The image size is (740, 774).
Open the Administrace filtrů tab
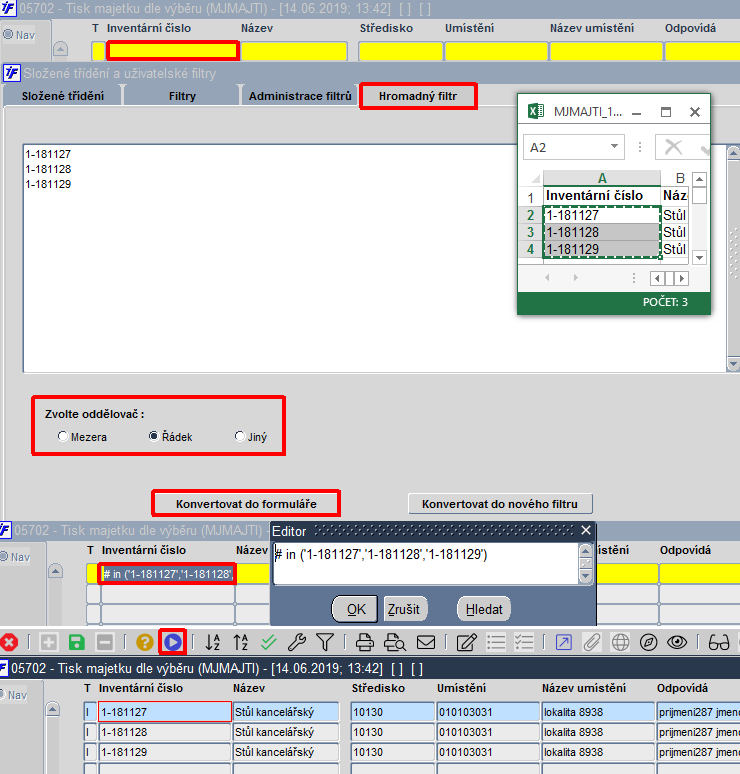click(300, 96)
